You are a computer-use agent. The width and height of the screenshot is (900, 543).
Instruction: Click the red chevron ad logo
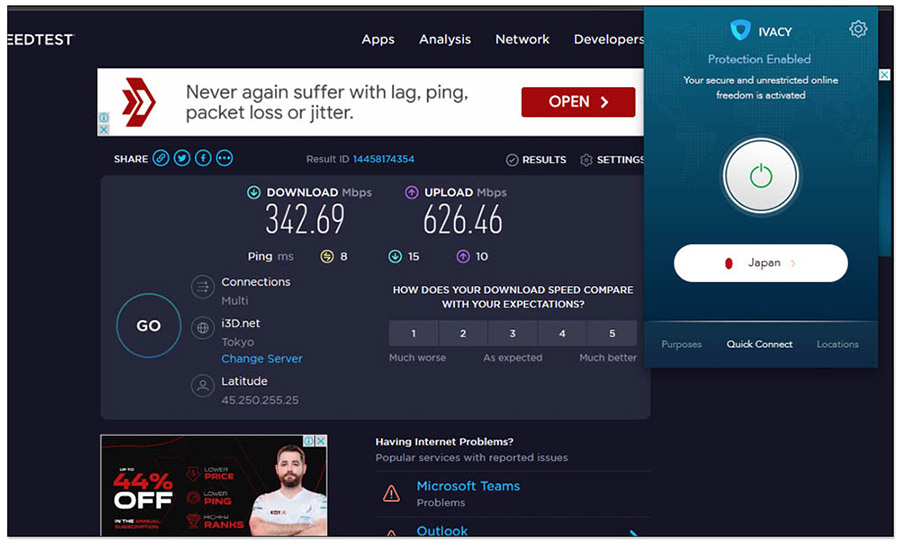point(139,102)
